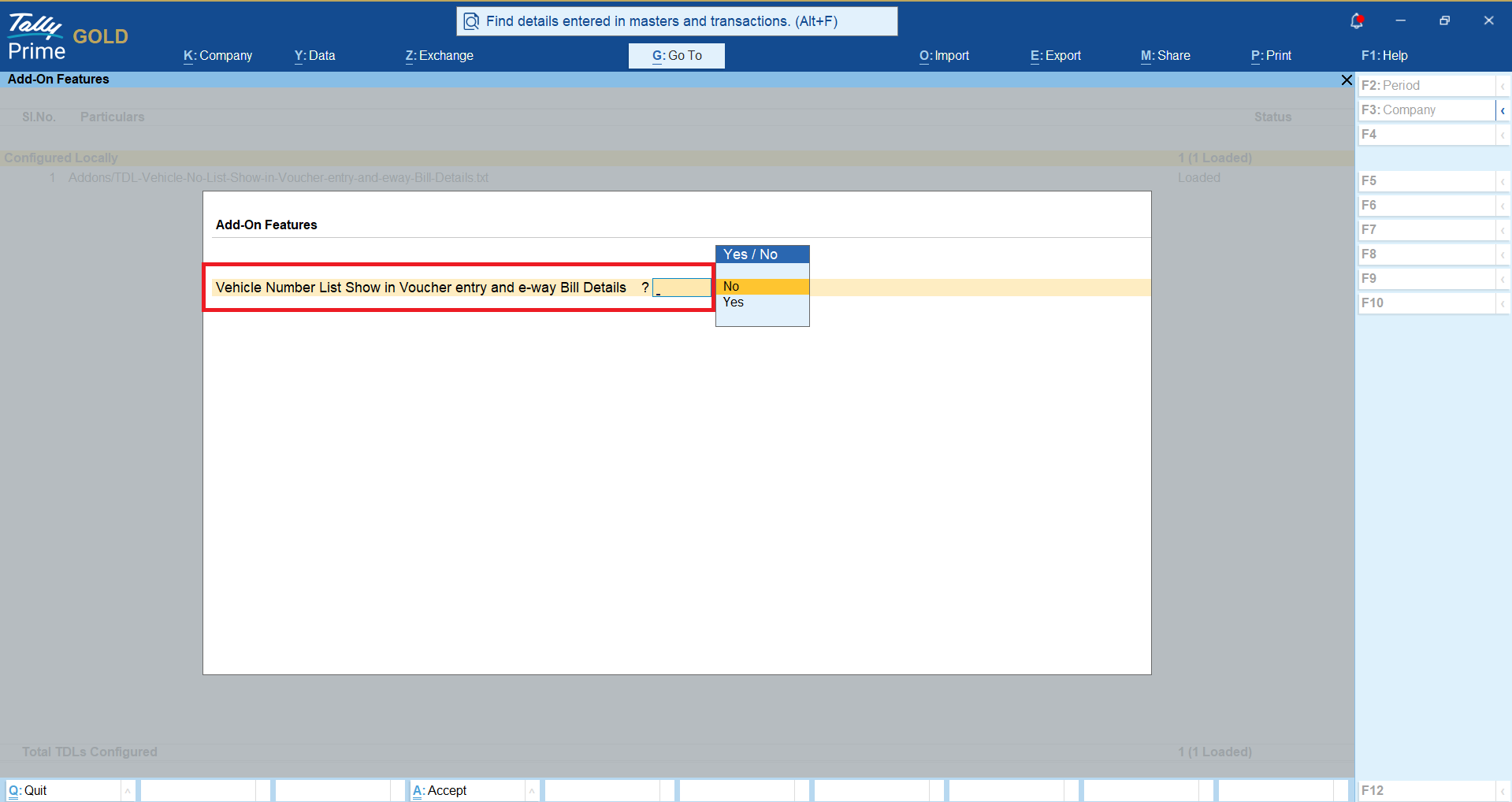The image size is (1512, 802).
Task: Minimize the TallyPrime window
Action: coord(1400,20)
